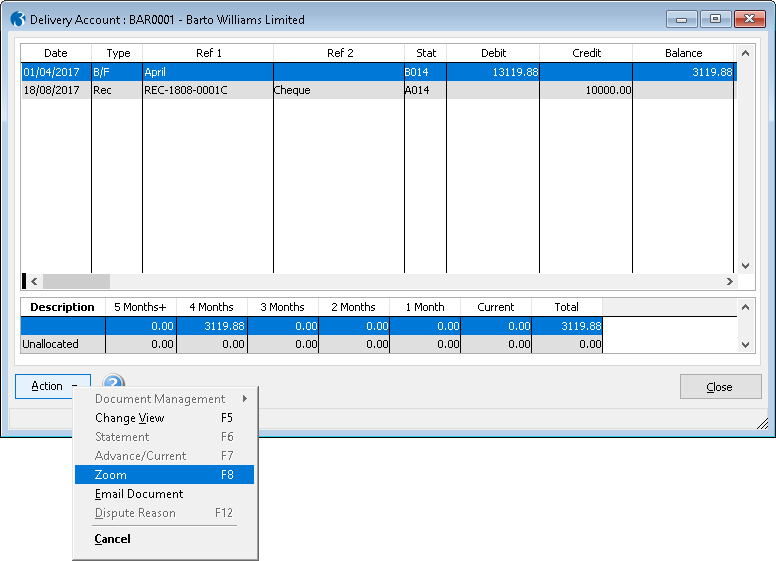776x561 pixels.
Task: Click the REC-1808-0001C reference cell
Action: coord(208,90)
